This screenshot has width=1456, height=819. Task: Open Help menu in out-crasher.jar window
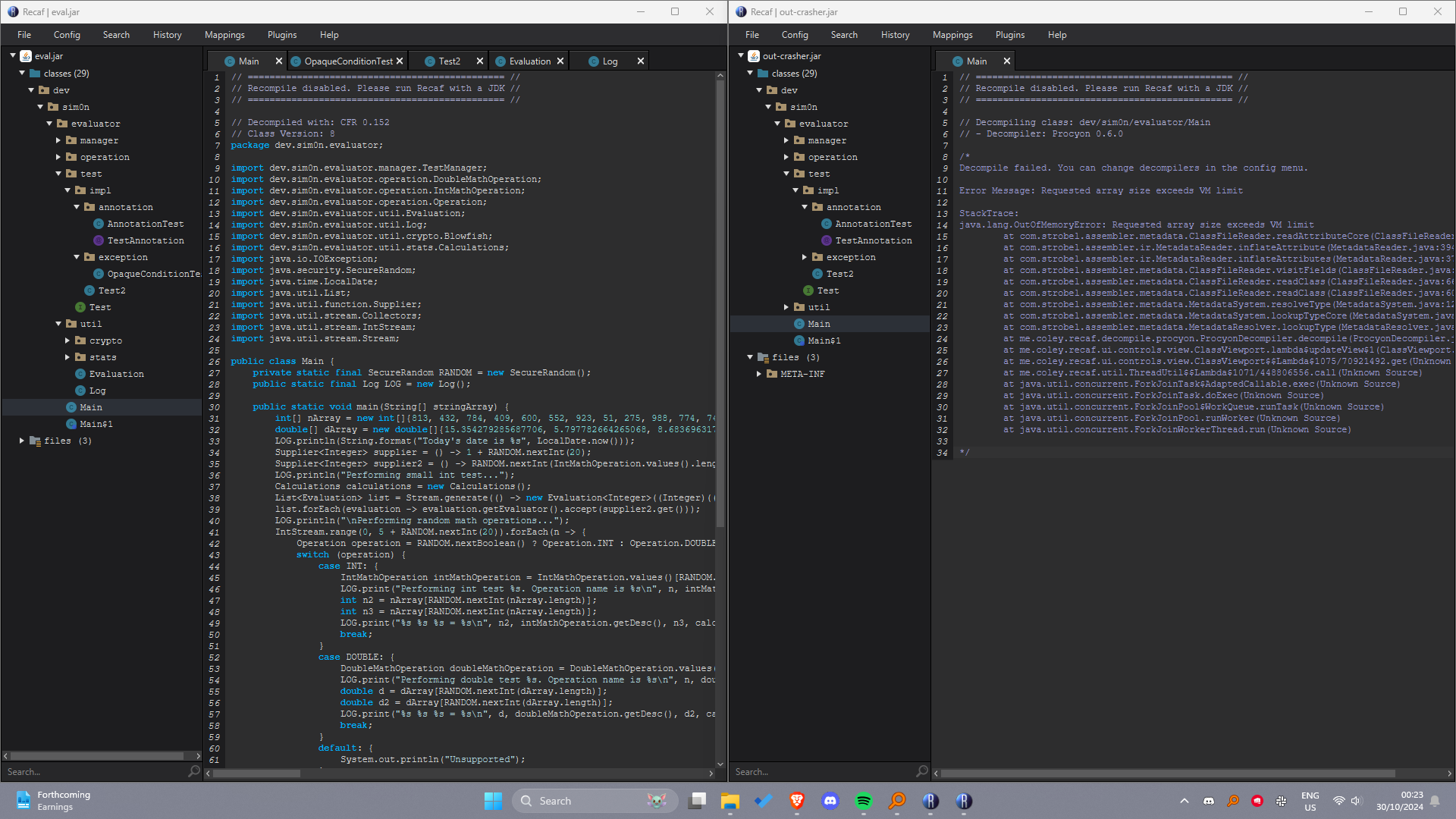[1057, 35]
